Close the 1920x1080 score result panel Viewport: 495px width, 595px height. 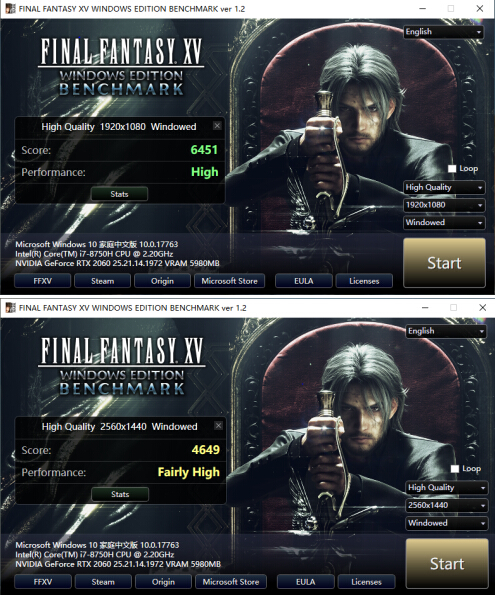(x=217, y=126)
